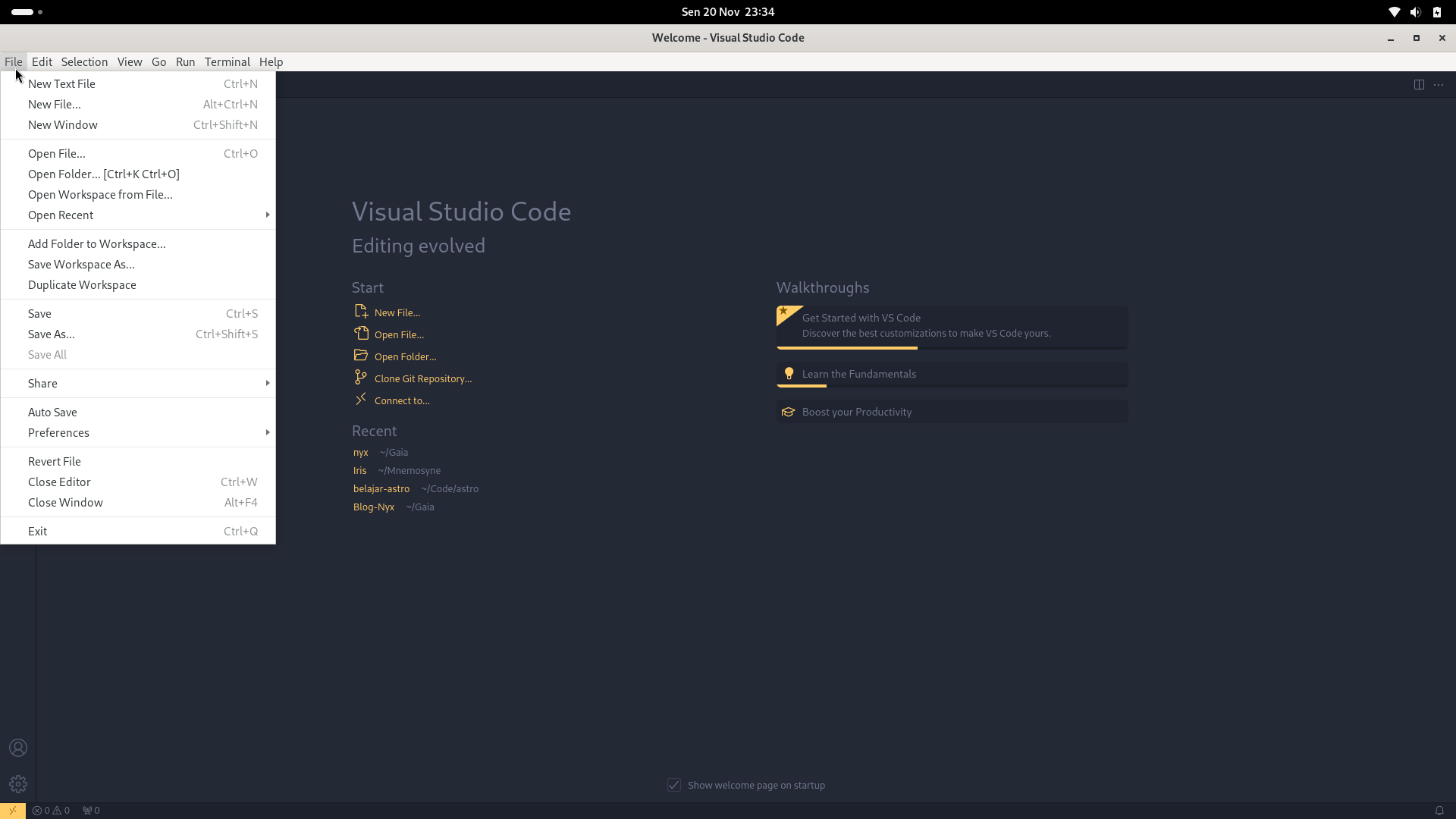Screen dimensions: 1456x819
Task: Open the errors and warnings status indicator
Action: pos(51,811)
